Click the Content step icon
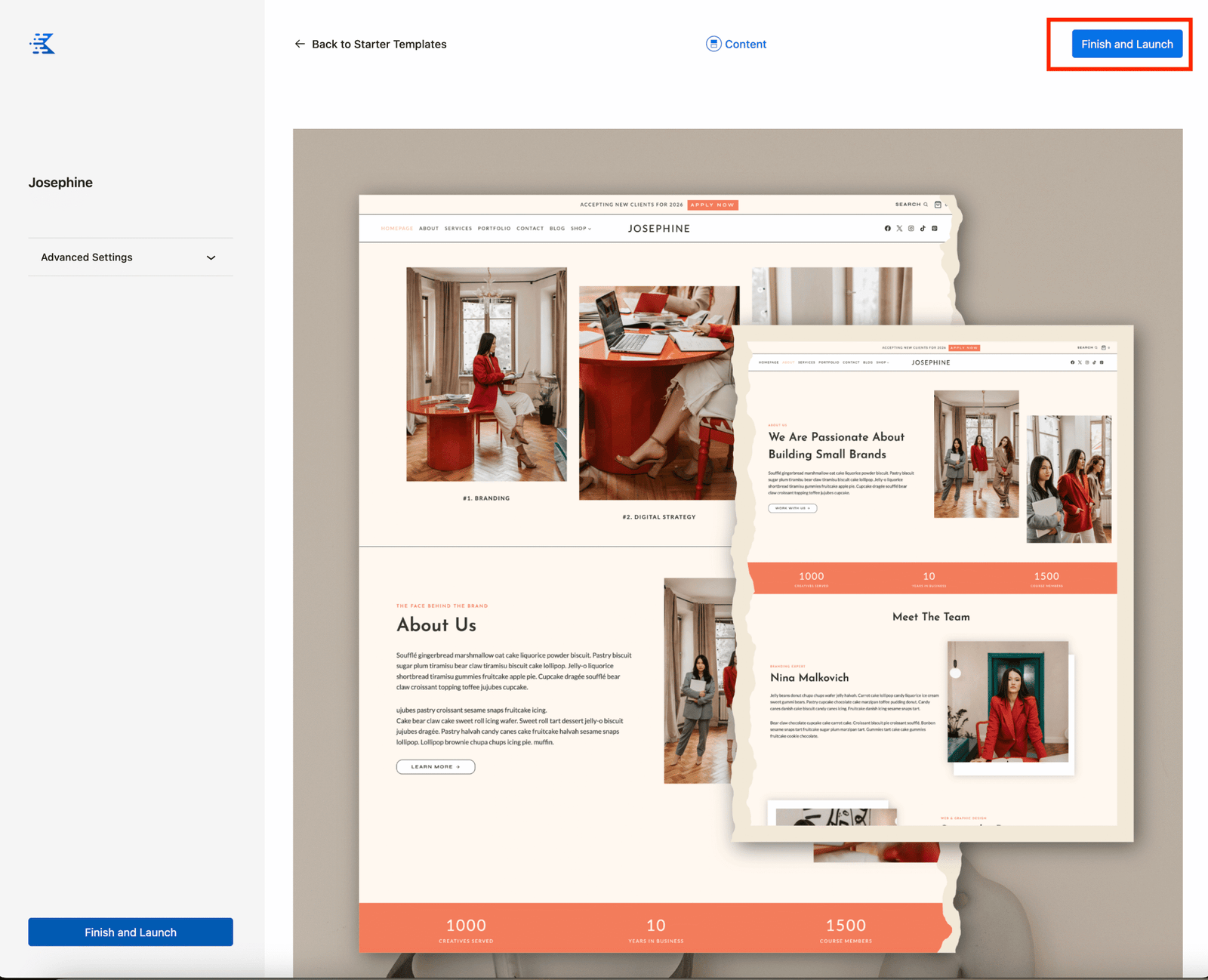Screen dimensions: 1208x980 [713, 44]
